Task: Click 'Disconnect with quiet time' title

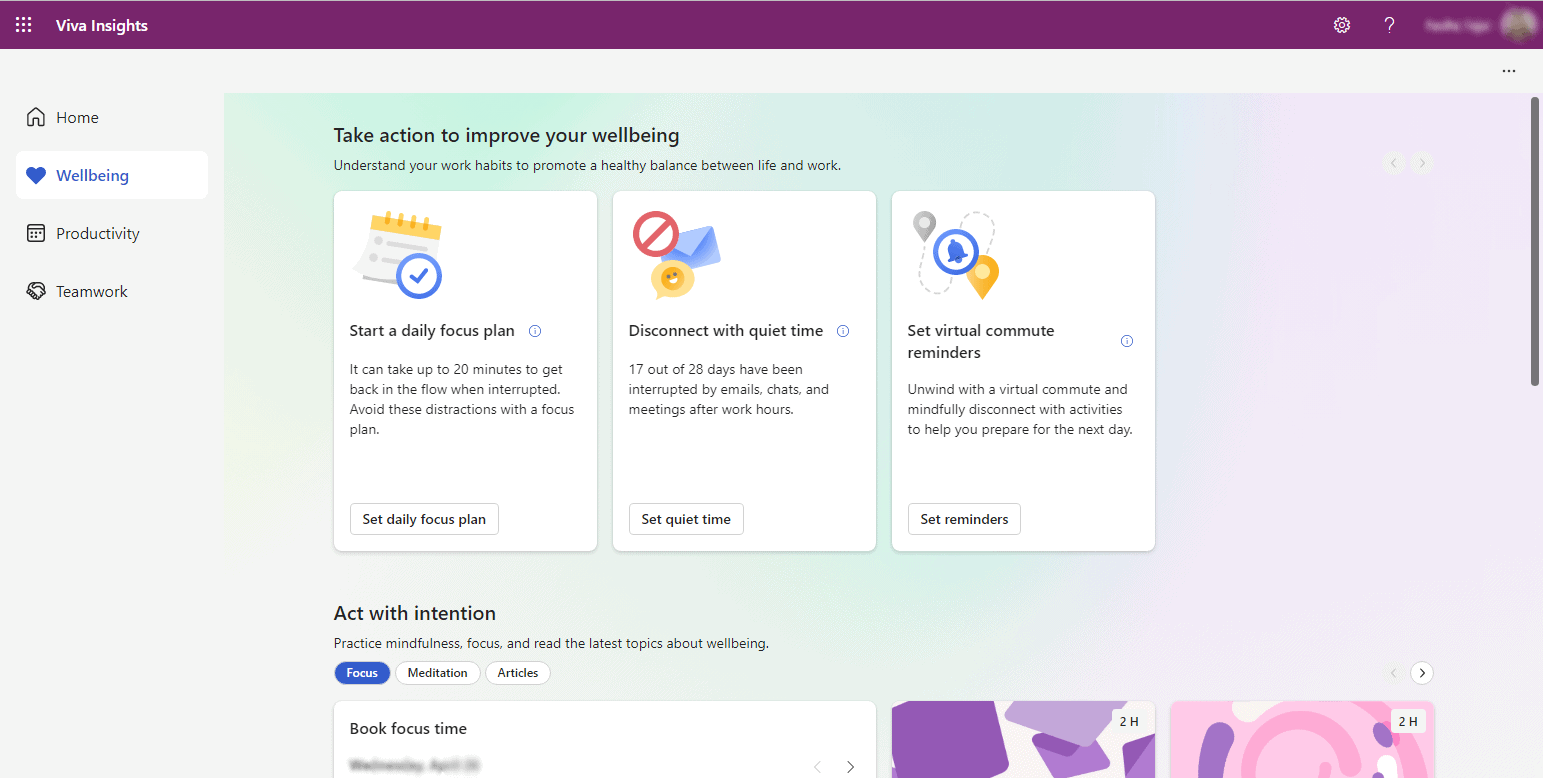Action: pos(726,331)
